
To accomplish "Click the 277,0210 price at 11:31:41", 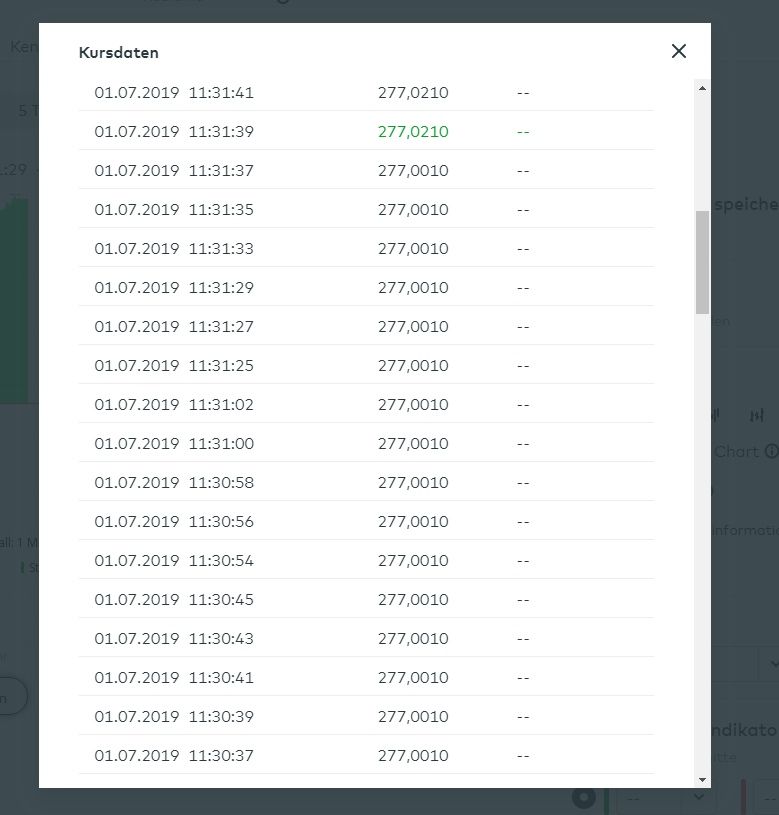I will point(413,93).
